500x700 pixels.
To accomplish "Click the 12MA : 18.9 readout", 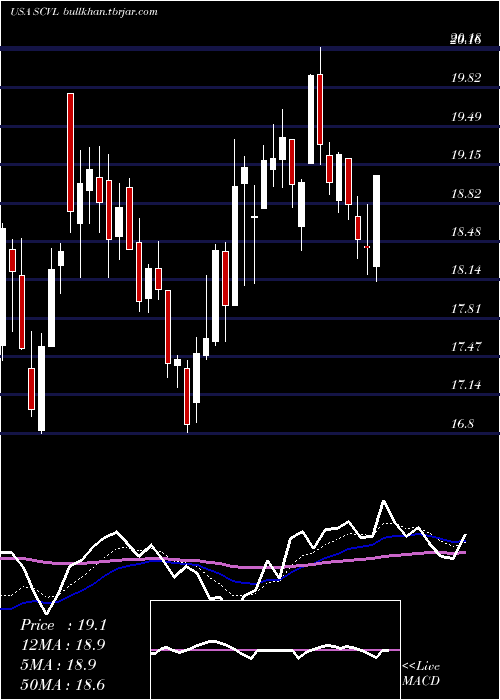I will [63, 645].
